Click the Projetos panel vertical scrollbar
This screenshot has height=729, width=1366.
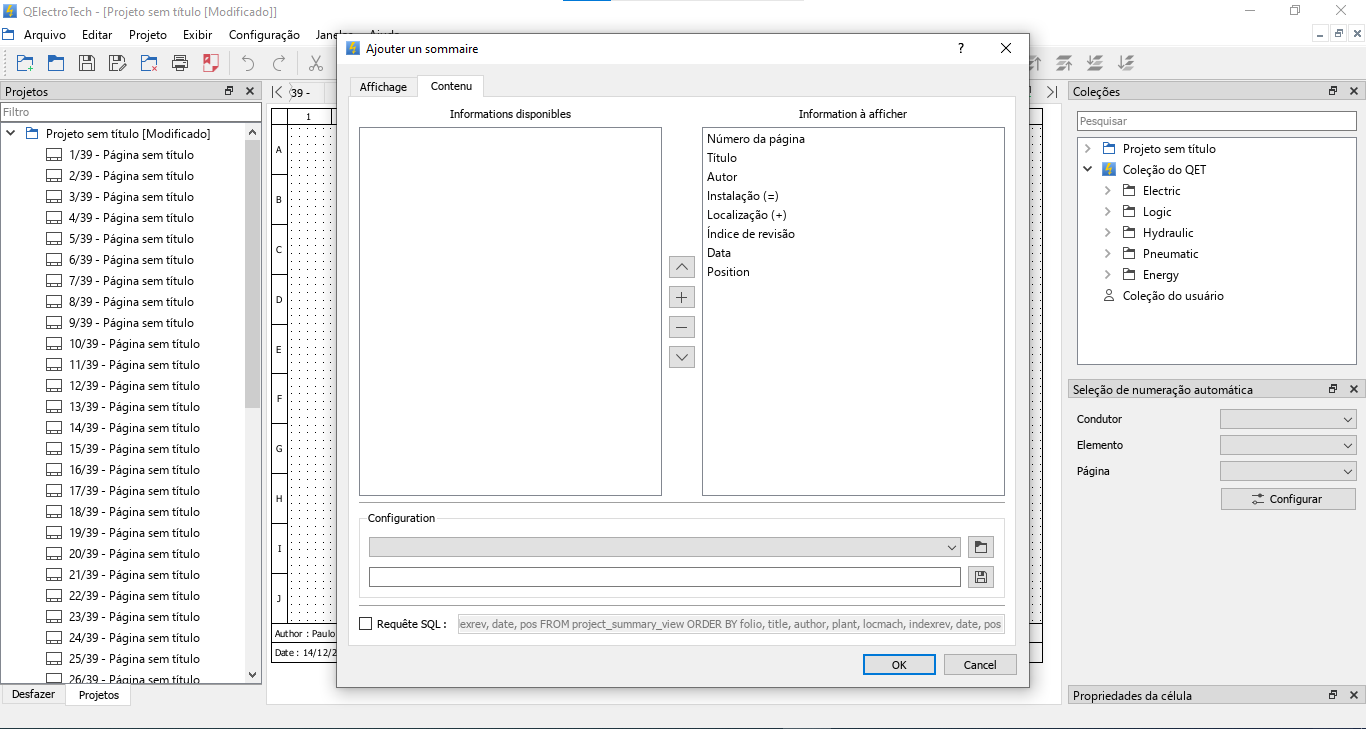click(x=253, y=300)
